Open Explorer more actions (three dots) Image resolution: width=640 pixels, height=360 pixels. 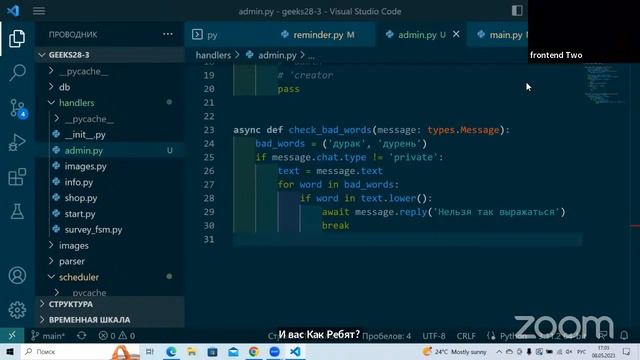coord(168,34)
